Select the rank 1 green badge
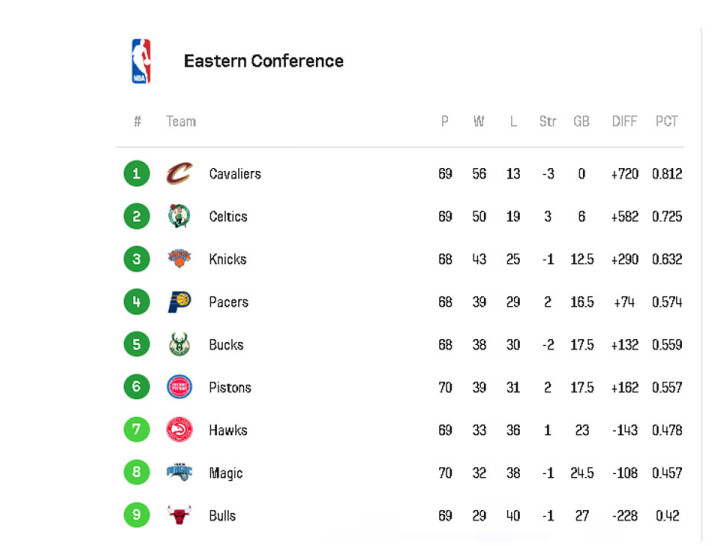The width and height of the screenshot is (728, 546). point(136,174)
